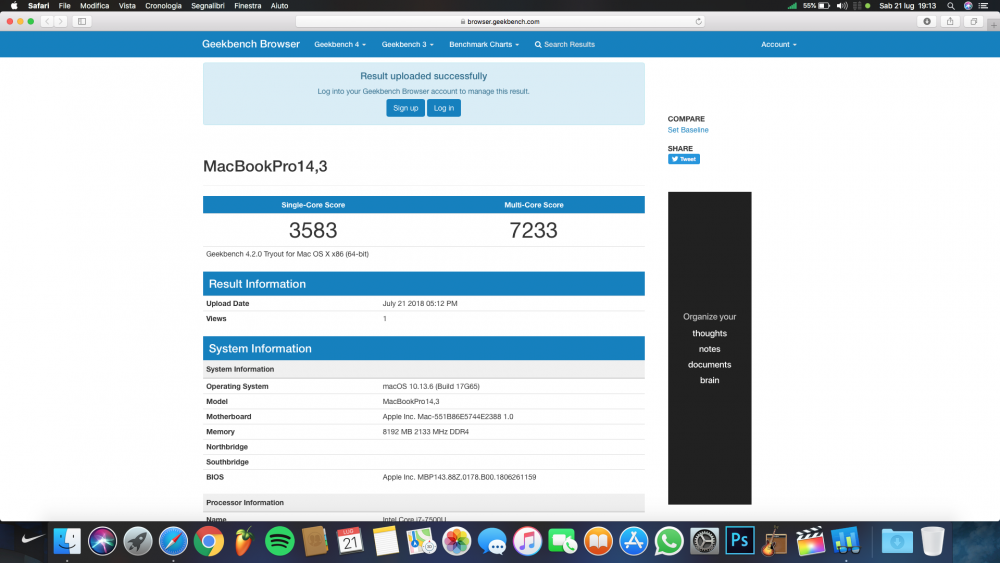This screenshot has width=1000, height=563.
Task: Open Google Chrome from the Dock
Action: (x=209, y=541)
